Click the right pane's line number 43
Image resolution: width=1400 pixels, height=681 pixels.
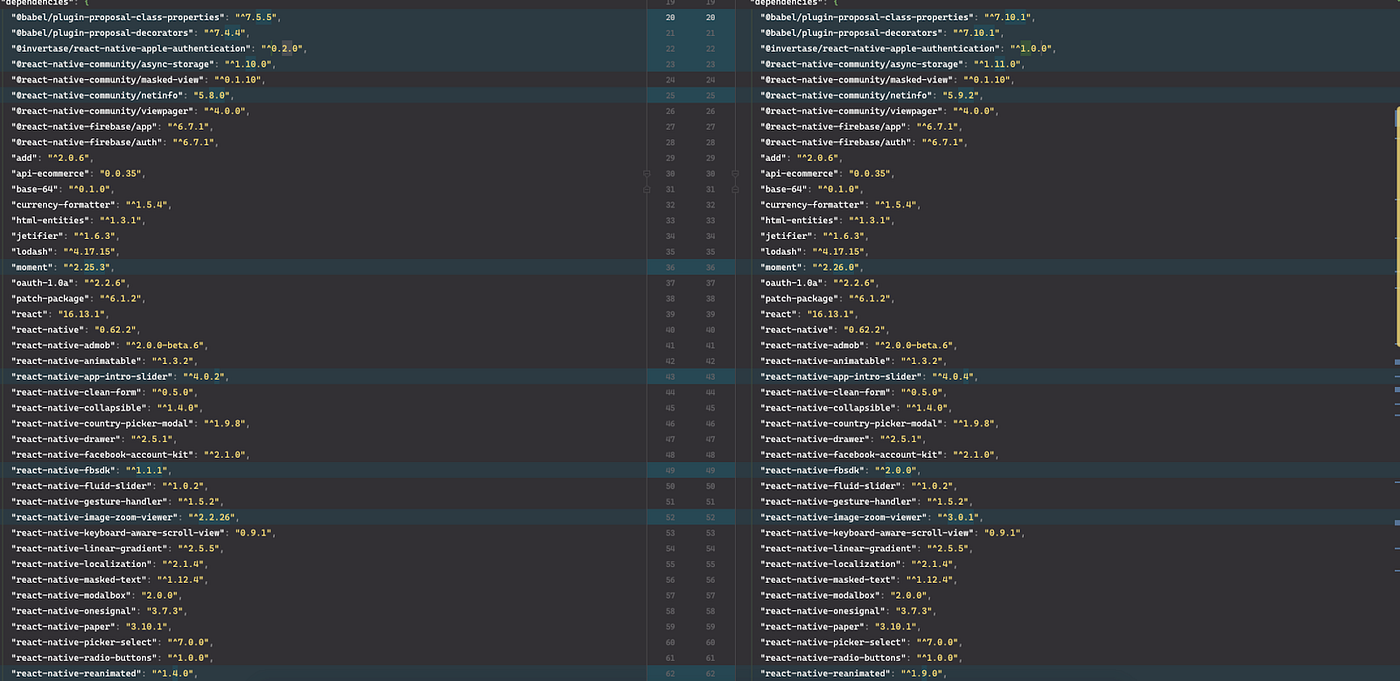coord(710,376)
